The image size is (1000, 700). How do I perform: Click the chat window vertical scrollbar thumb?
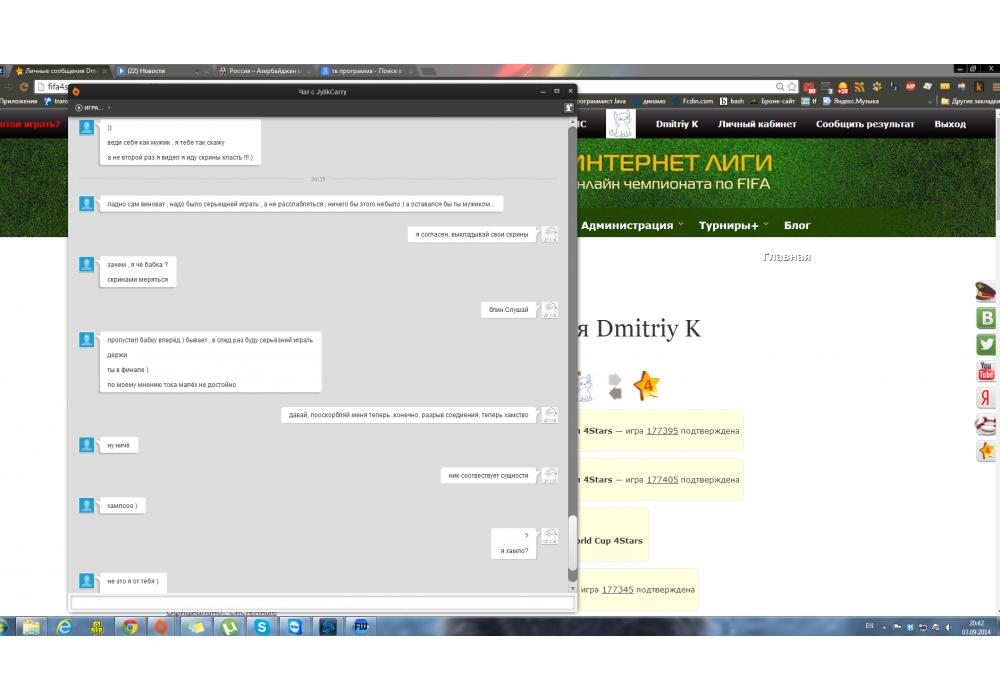573,543
